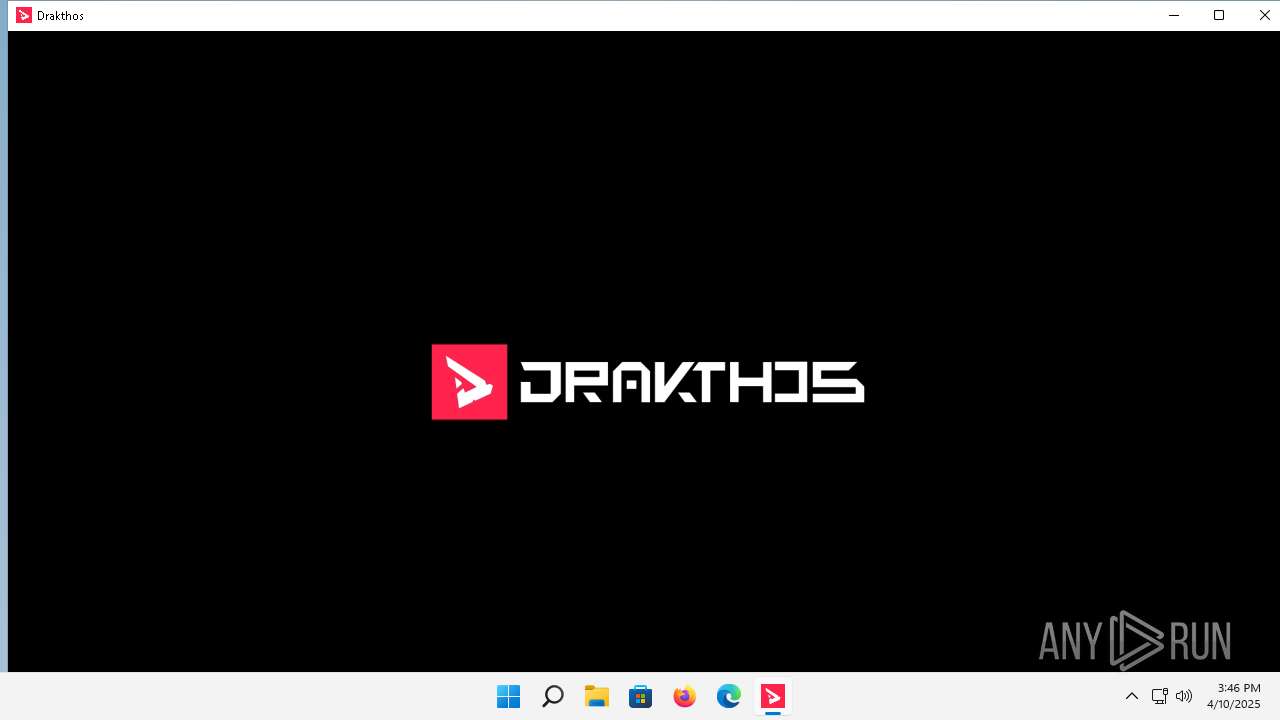Close the Drakthos window
The width and height of the screenshot is (1280, 720).
click(1264, 15)
